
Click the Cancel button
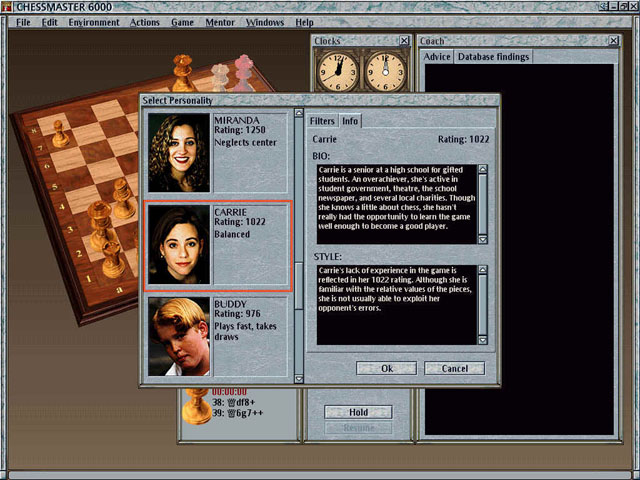click(x=455, y=368)
